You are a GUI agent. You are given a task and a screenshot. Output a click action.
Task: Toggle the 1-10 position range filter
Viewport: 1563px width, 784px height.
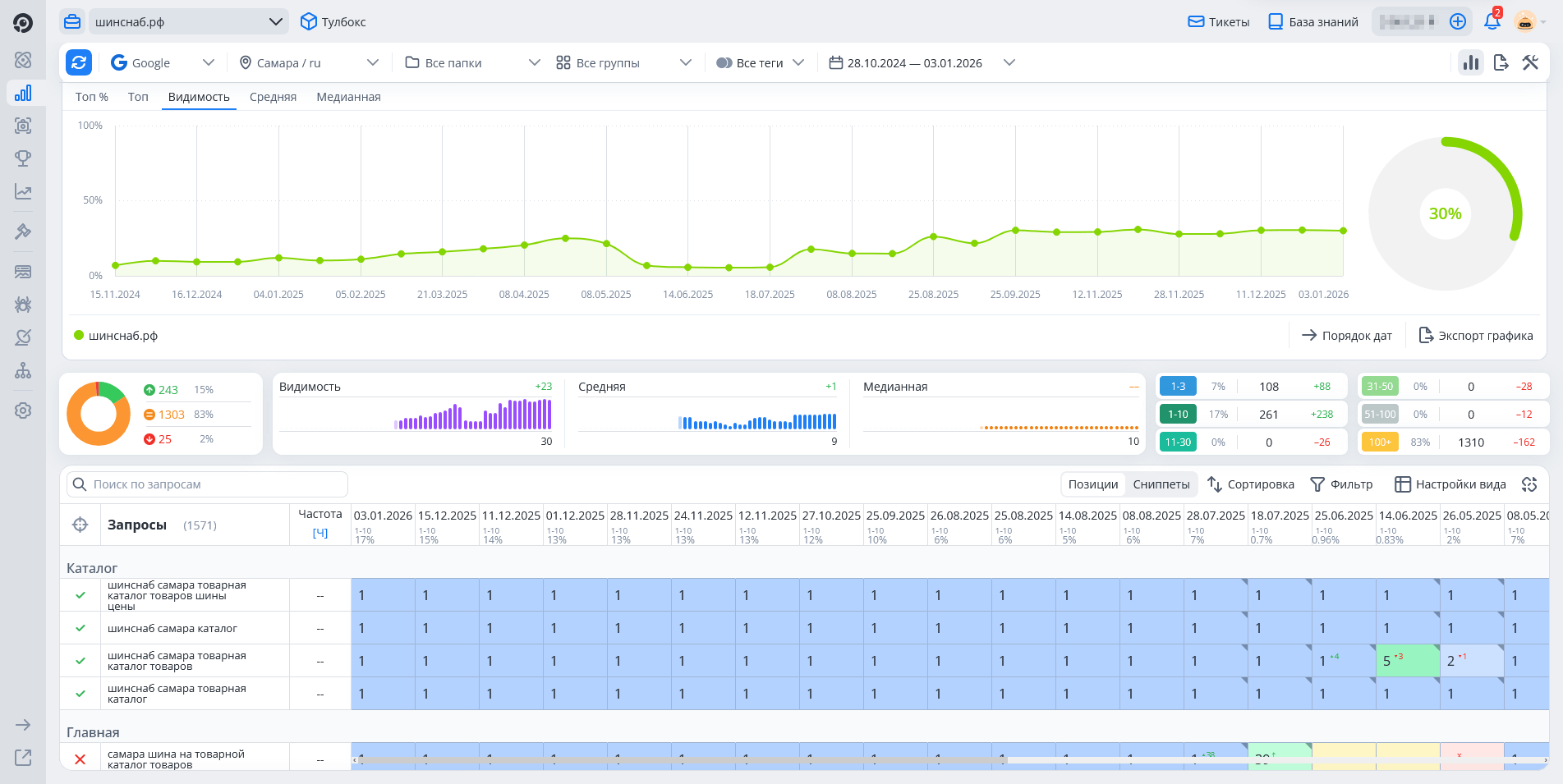point(1178,415)
